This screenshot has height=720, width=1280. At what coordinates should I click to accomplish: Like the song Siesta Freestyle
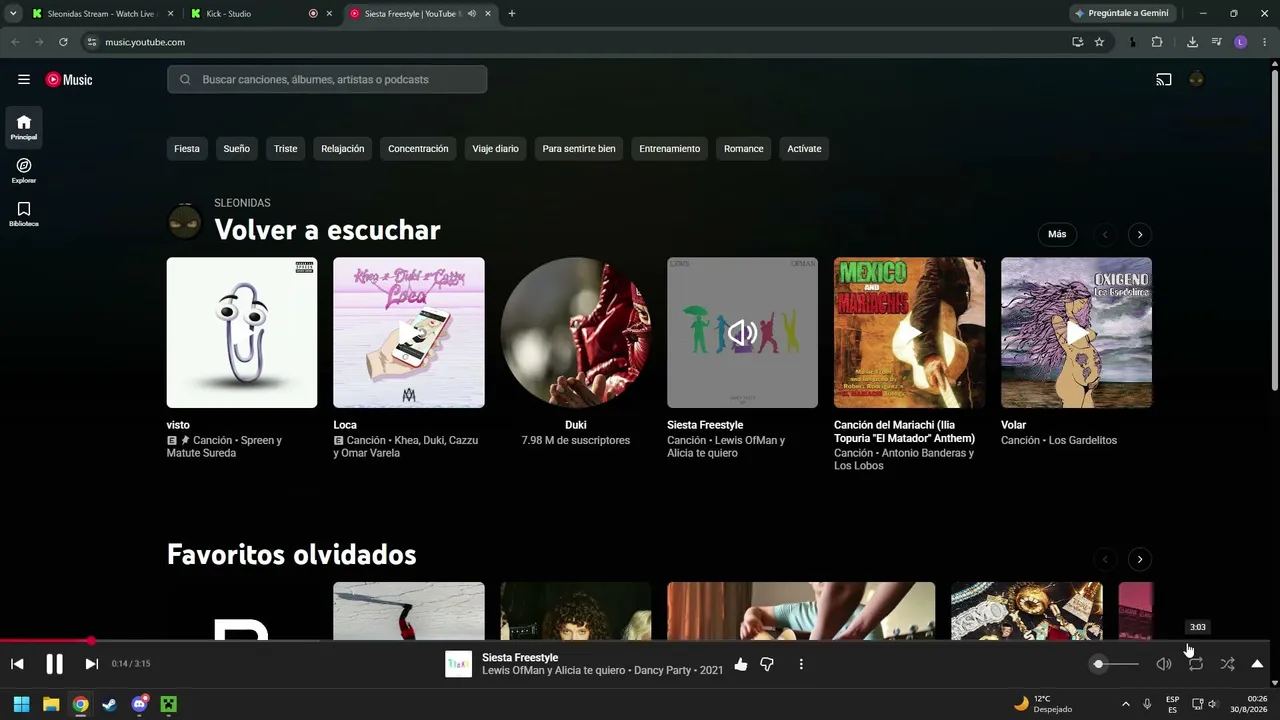[740, 664]
